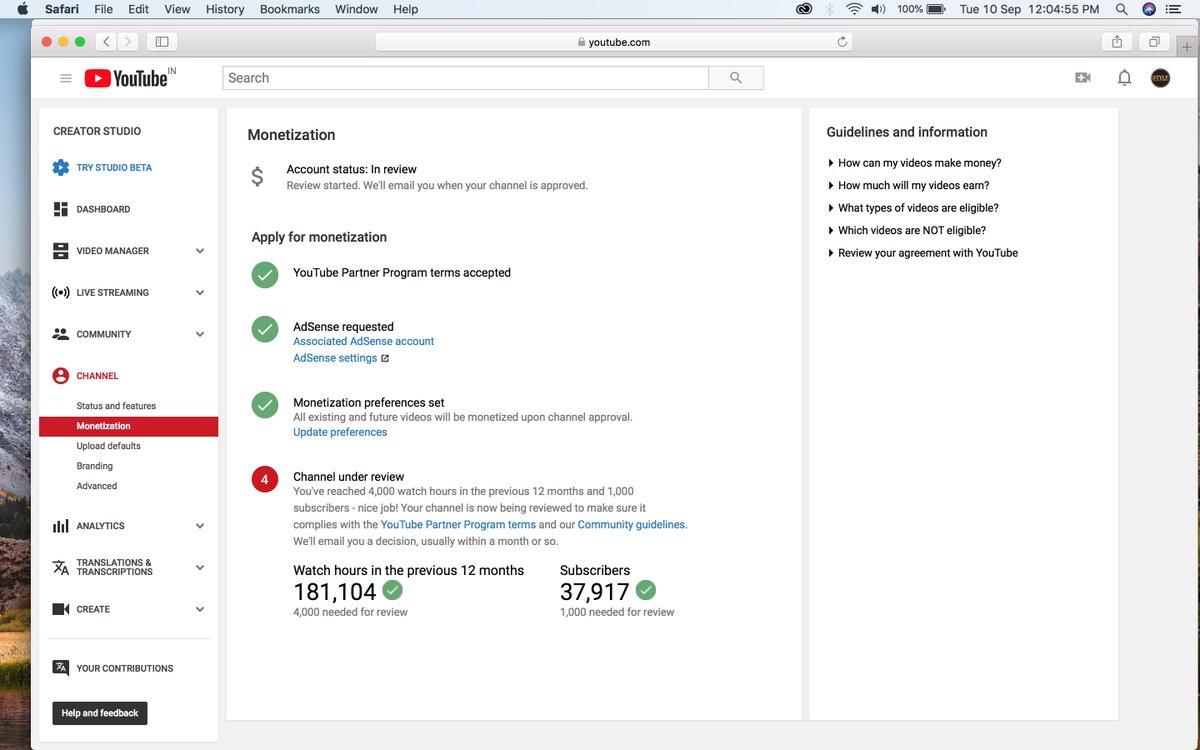Click the Safari address bar
The width and height of the screenshot is (1200, 750).
615,42
